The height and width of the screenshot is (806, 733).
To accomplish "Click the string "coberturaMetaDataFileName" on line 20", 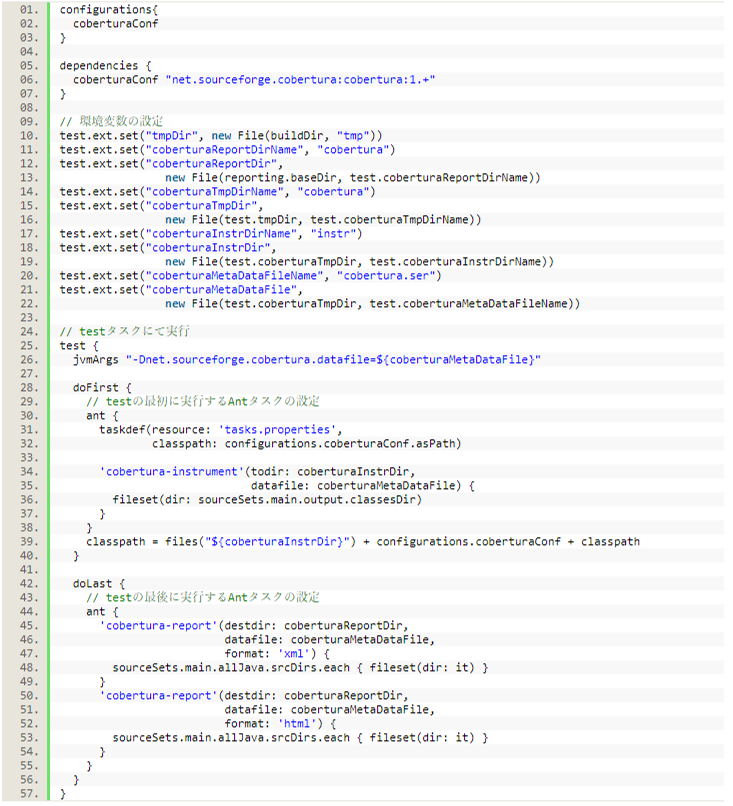I will (234, 276).
